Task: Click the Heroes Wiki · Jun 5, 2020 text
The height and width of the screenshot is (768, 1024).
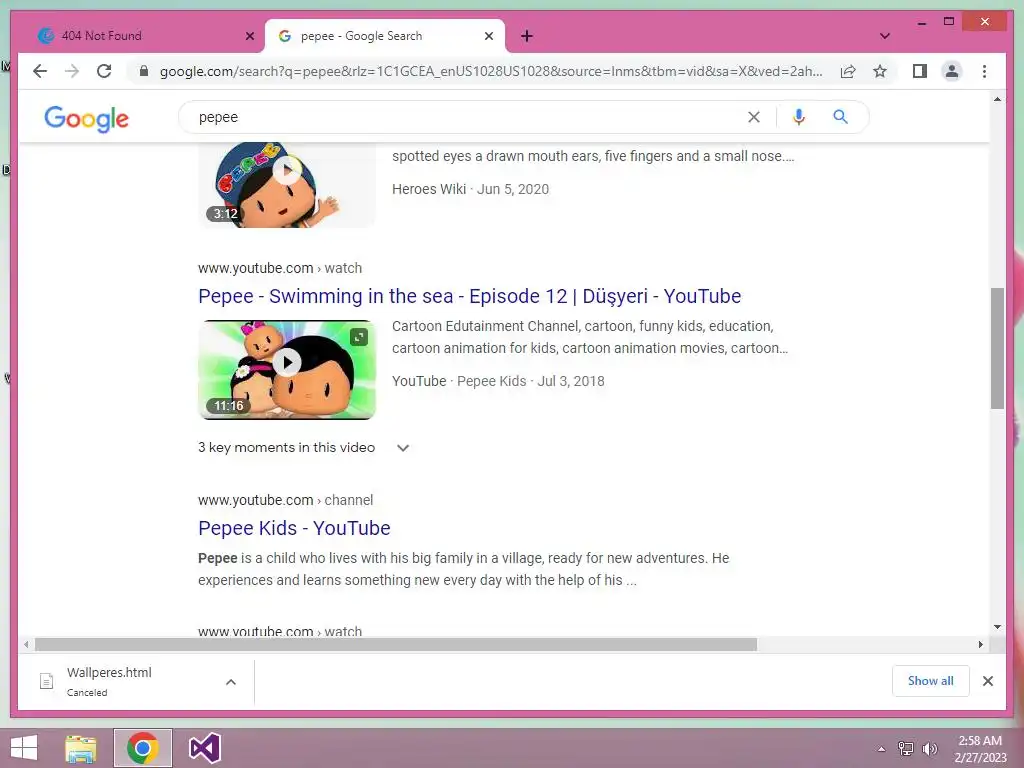Action: click(x=470, y=189)
